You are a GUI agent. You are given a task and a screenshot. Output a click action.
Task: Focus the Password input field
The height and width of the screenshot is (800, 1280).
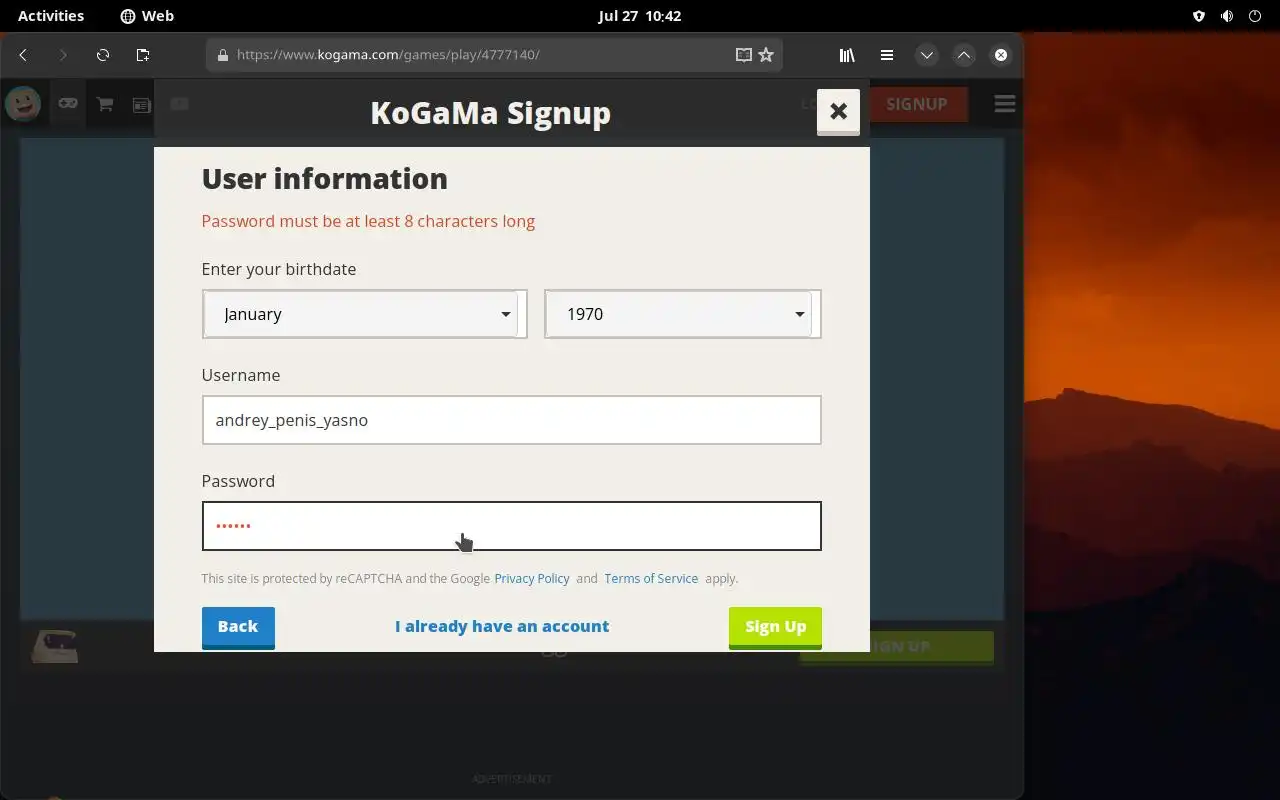coord(511,526)
